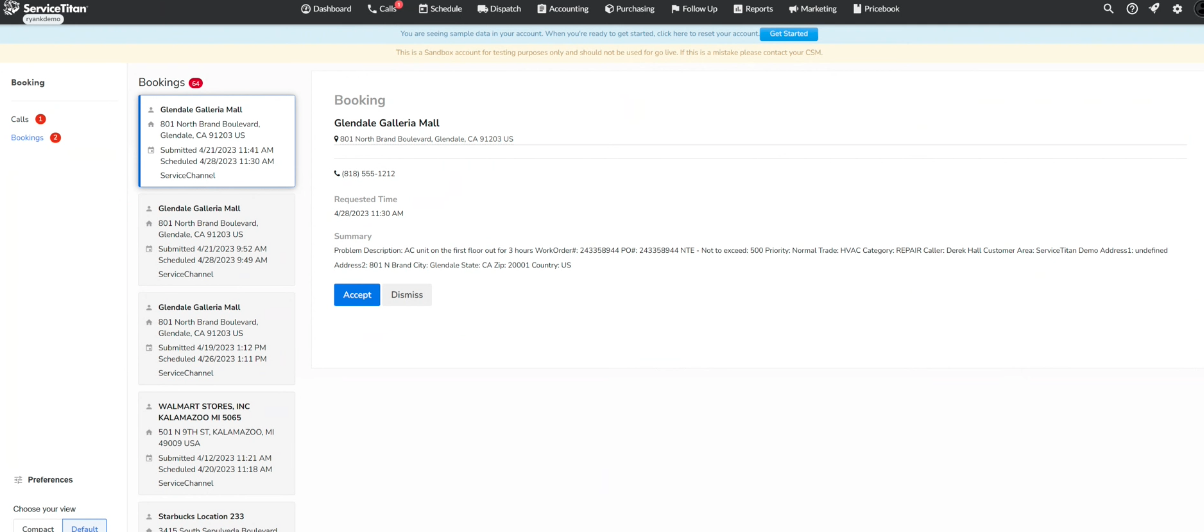This screenshot has width=1204, height=532.
Task: Select booking submitted 4/21/2023 9:52 AM
Action: pos(217,240)
